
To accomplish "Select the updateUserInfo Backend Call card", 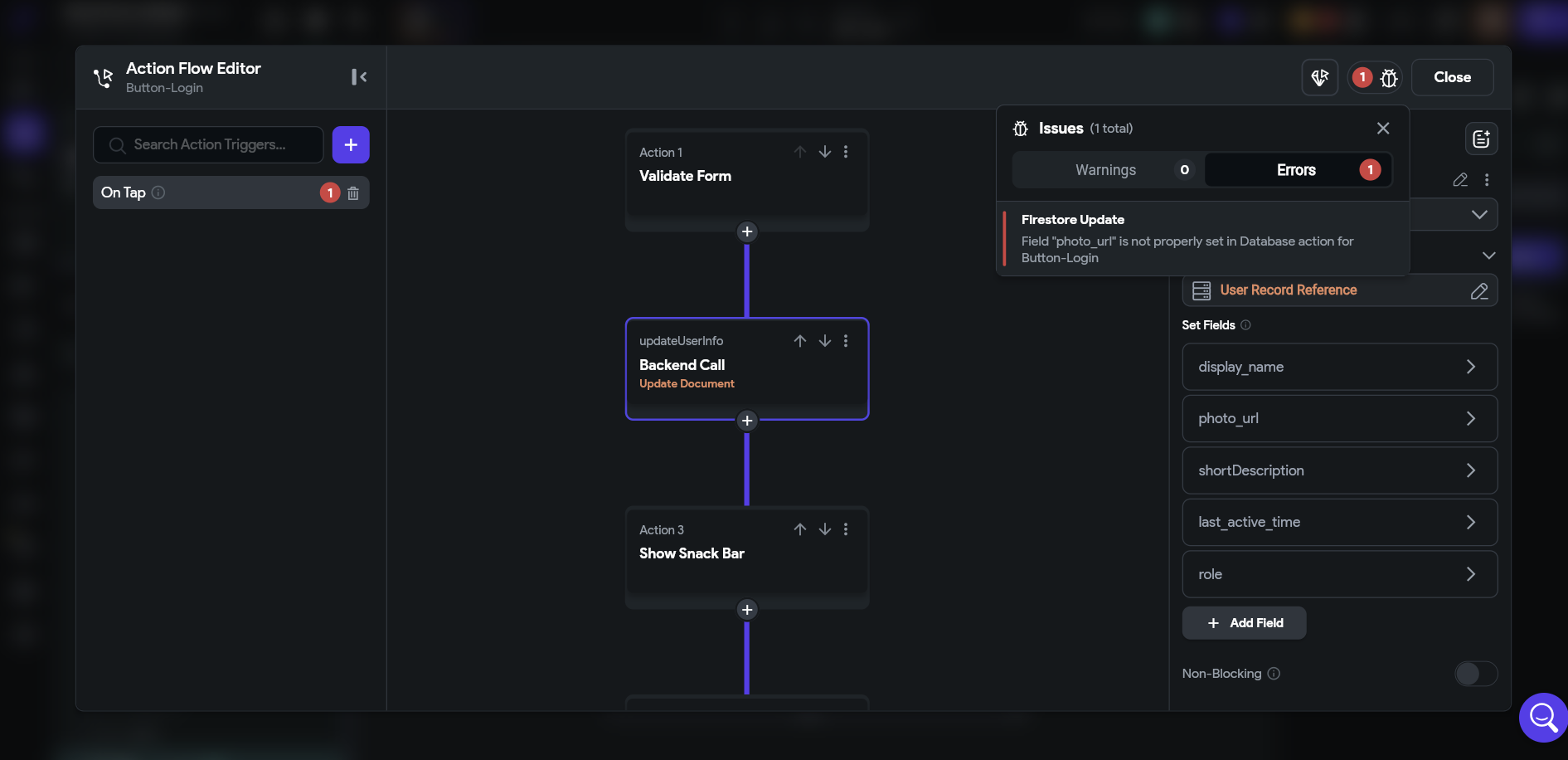I will [x=747, y=368].
